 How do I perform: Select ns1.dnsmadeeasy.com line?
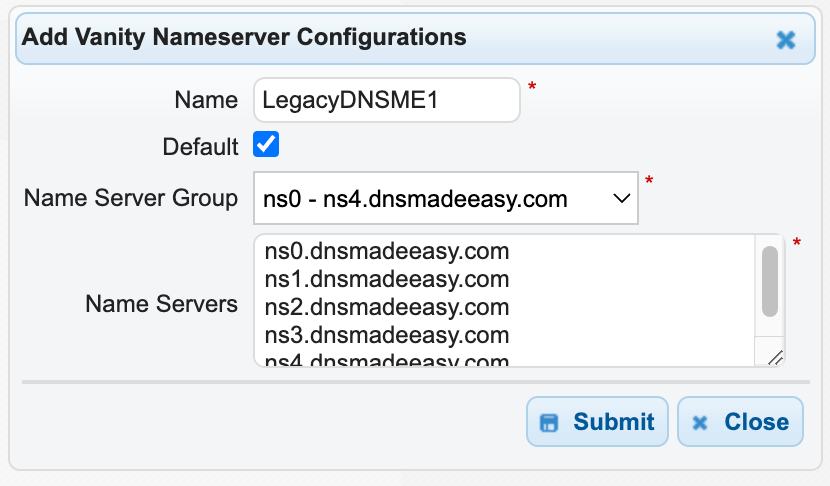[387, 279]
